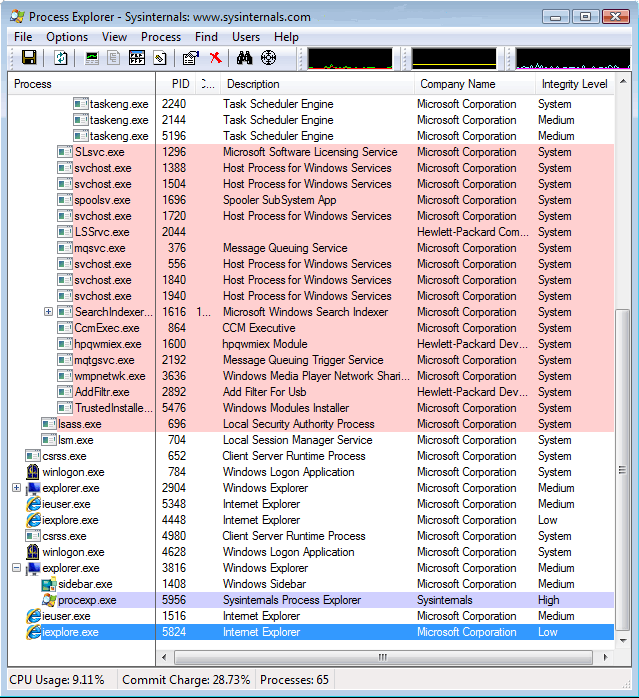This screenshot has width=639, height=698.
Task: Click the 'Message Queuing Trigger Service' description
Action: coord(303,360)
